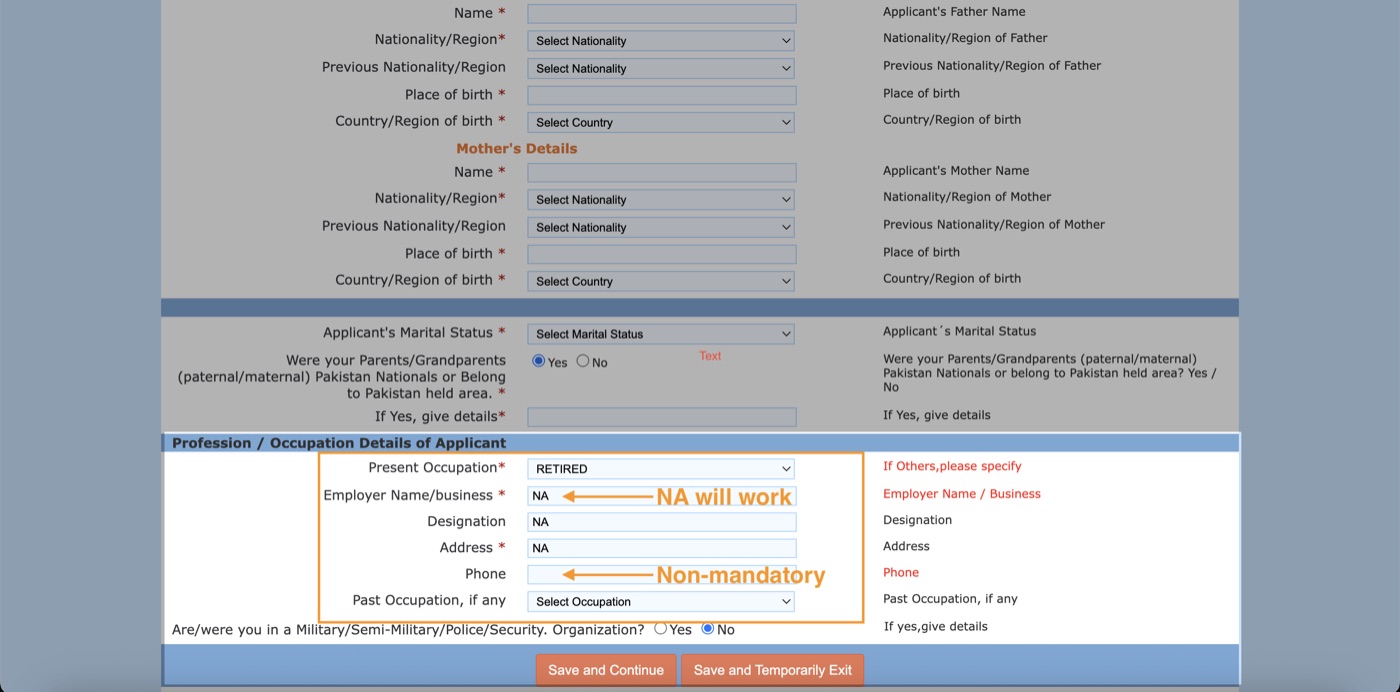Select No for Pakistan nationals question
1400x692 pixels.
pyautogui.click(x=583, y=361)
